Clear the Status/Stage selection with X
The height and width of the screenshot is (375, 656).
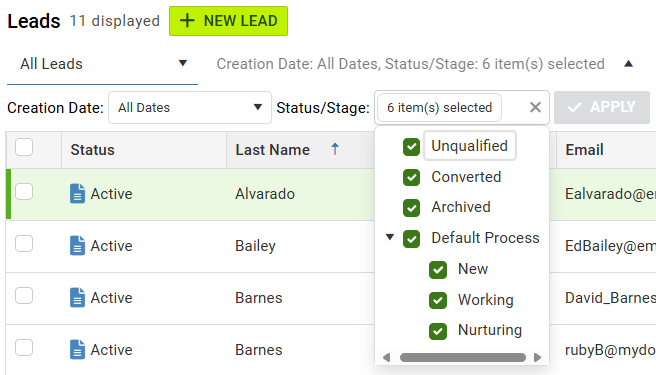(x=535, y=108)
